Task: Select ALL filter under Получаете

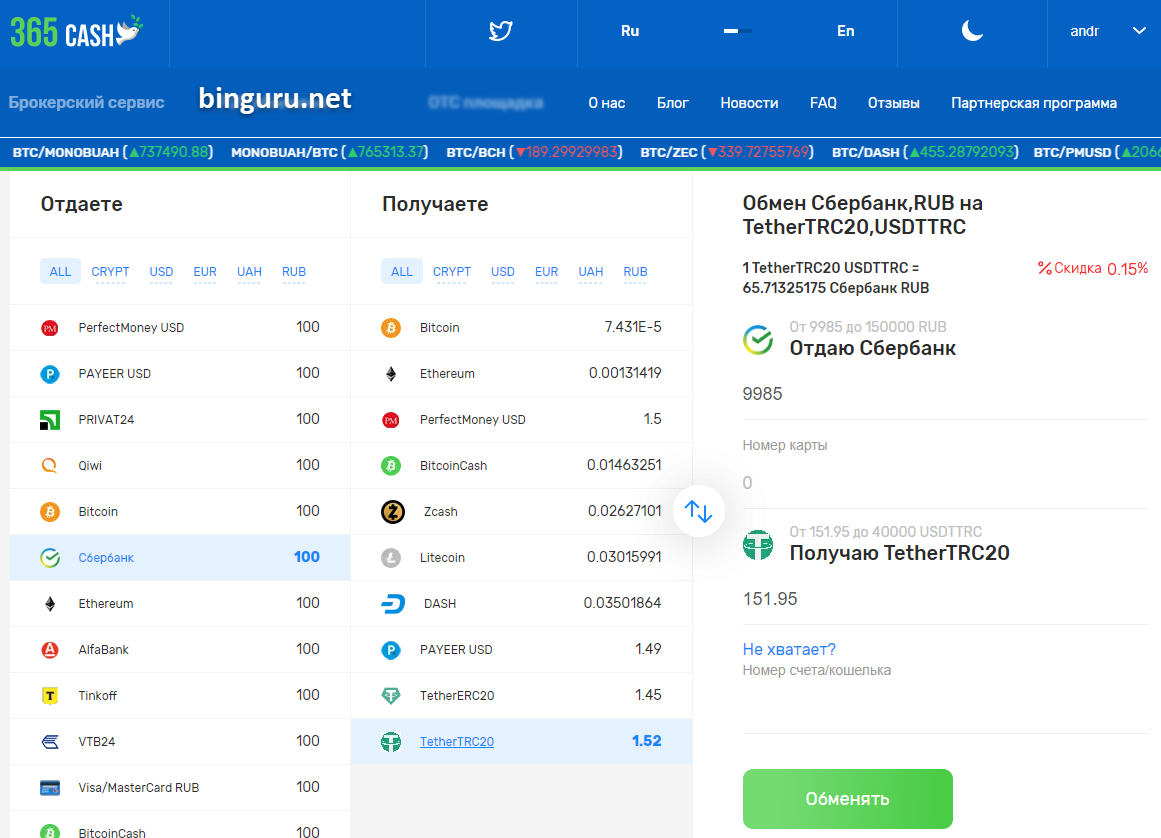Action: [x=402, y=272]
